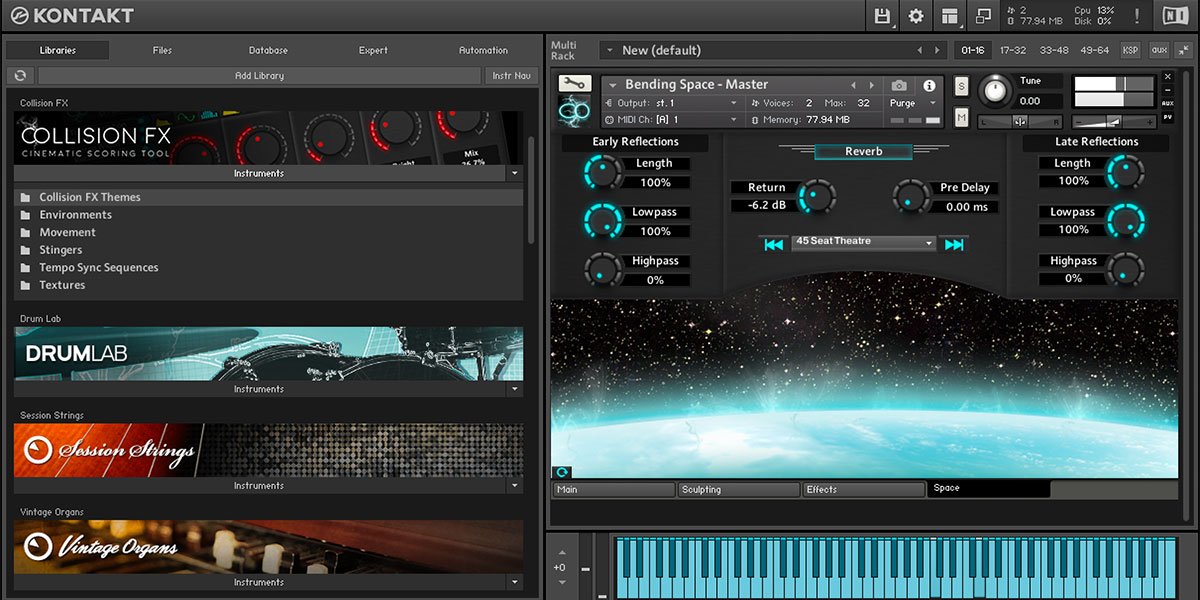This screenshot has width=1200, height=600.
Task: Open the settings gear icon
Action: (x=915, y=16)
